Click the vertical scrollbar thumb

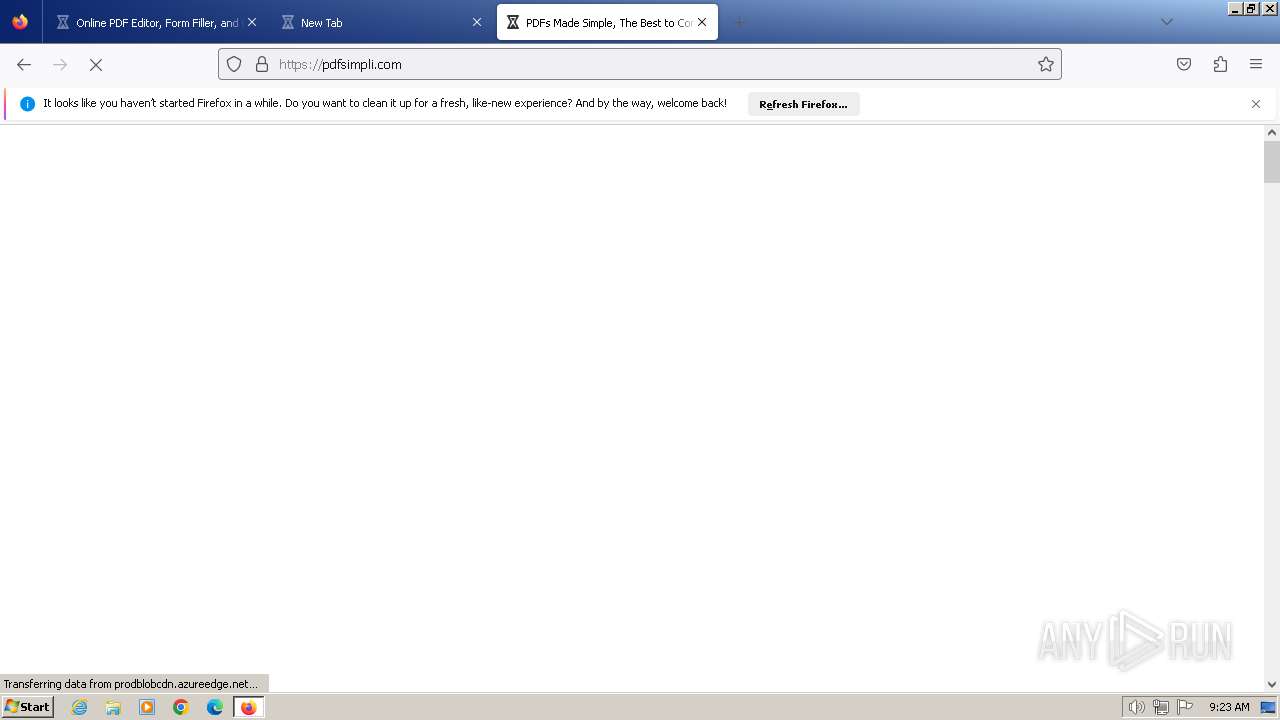coord(1272,162)
